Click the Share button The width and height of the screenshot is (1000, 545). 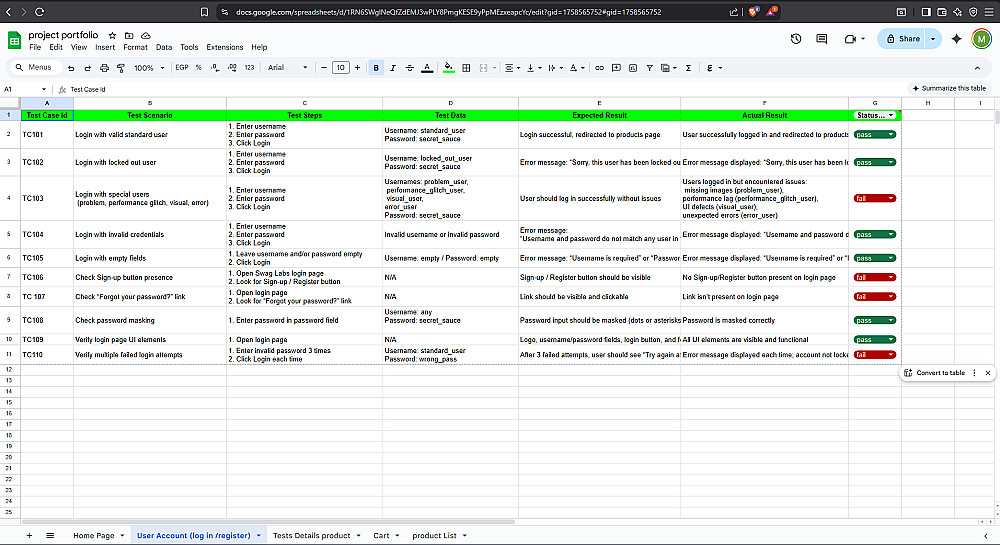902,39
